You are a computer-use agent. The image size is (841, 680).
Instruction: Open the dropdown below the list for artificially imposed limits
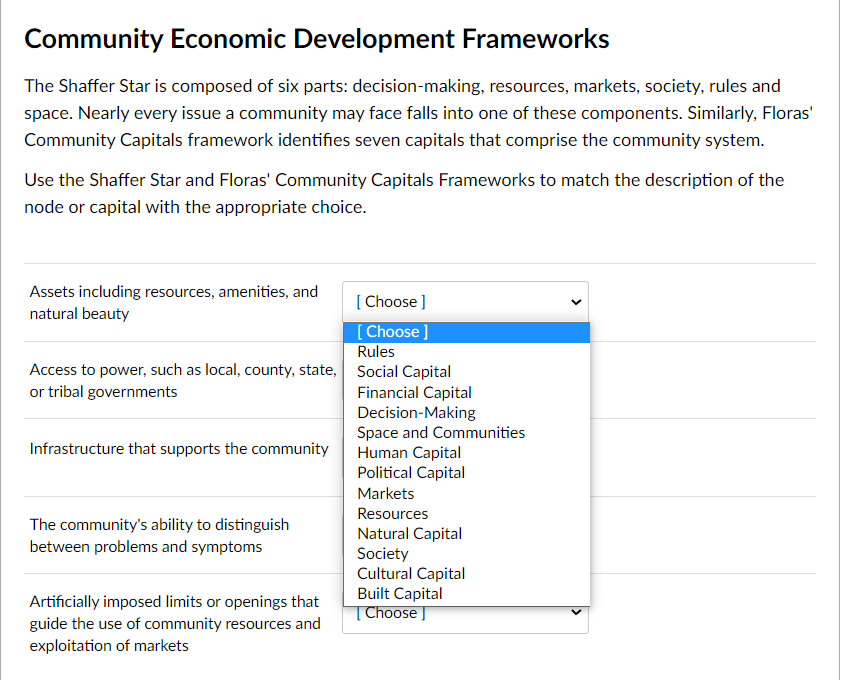(x=466, y=612)
